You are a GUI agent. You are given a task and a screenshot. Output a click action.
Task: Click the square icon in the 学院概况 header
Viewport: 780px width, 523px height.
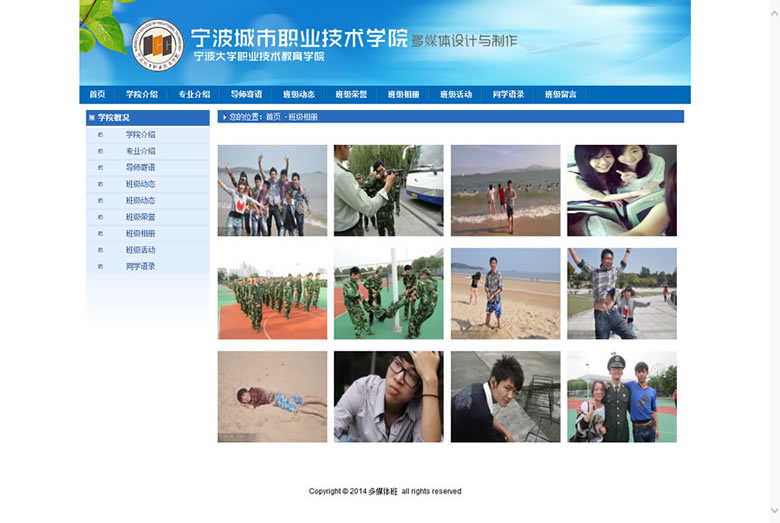point(92,117)
